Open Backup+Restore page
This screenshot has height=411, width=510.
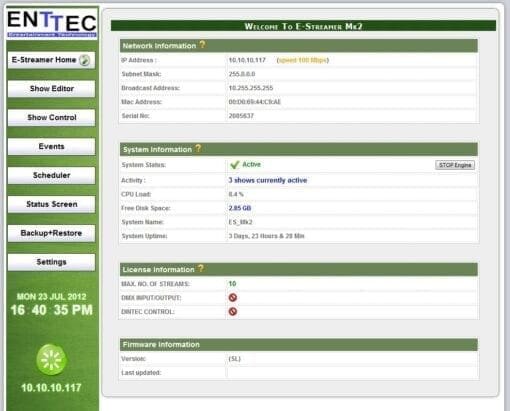(51, 233)
